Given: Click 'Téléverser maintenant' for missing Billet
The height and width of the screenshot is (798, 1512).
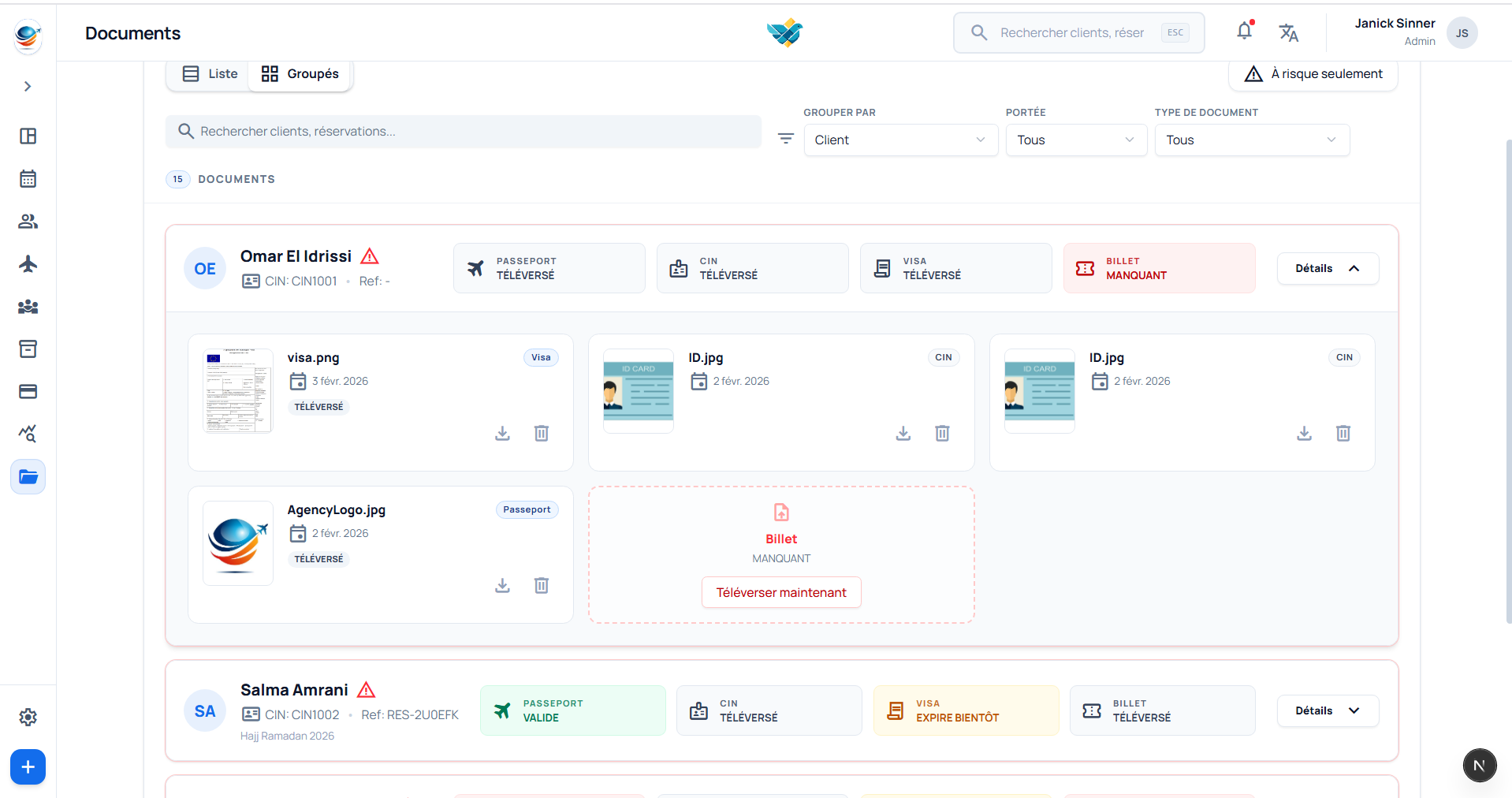Looking at the screenshot, I should (780, 592).
